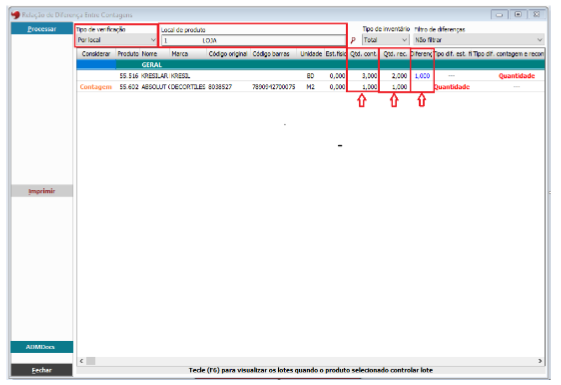Image resolution: width=561 pixels, height=385 pixels.
Task: Open the Filtro de diferenças dropdown
Action: coord(479,40)
